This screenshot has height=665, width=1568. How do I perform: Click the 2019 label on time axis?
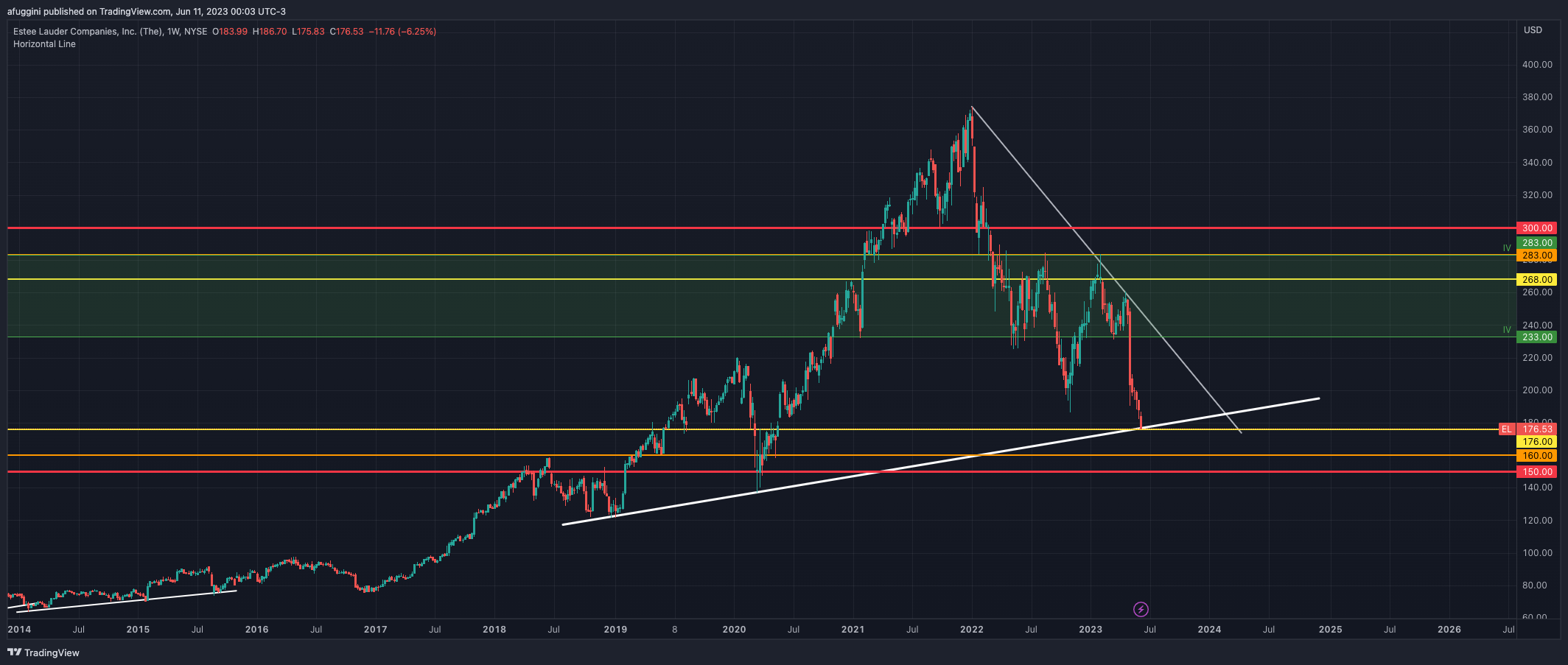coord(615,630)
